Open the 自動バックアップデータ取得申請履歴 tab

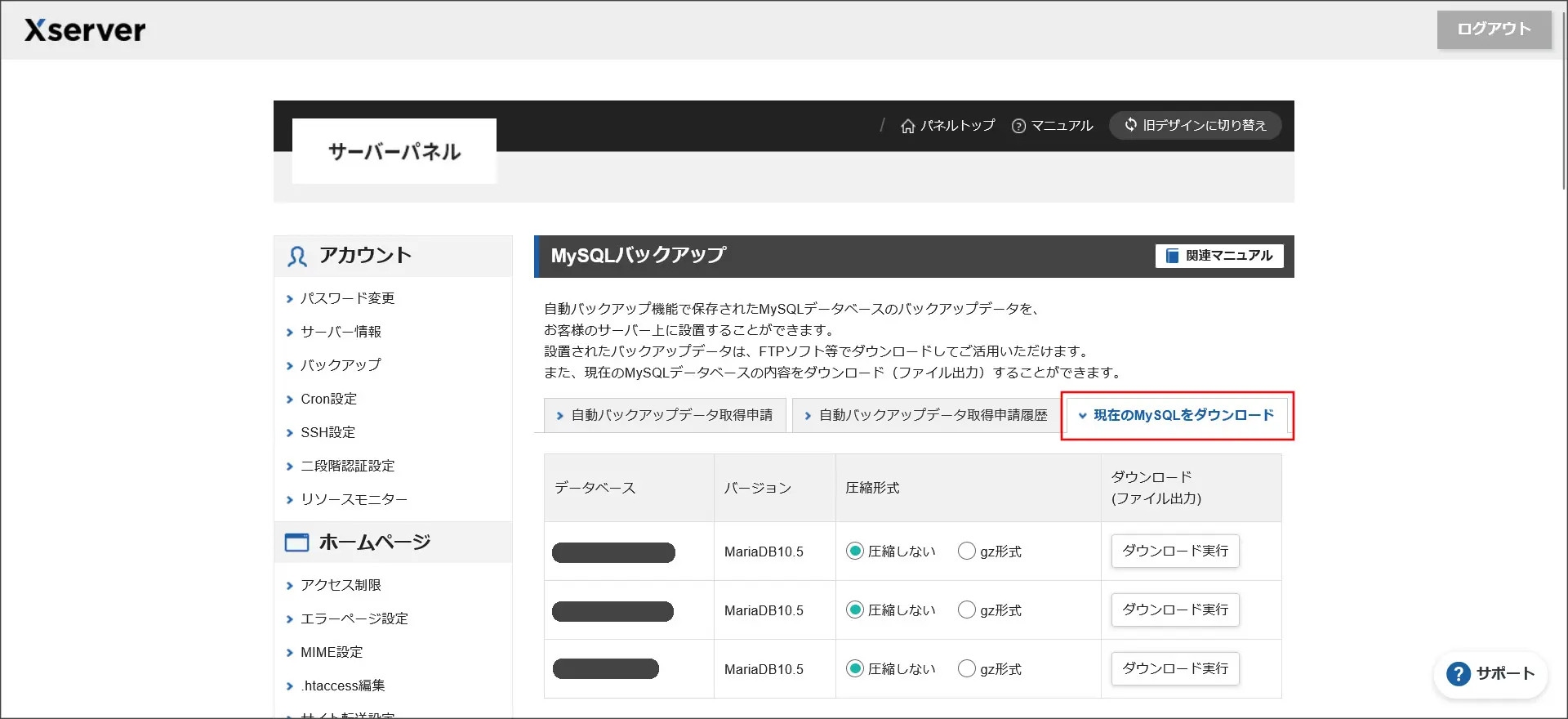[x=925, y=415]
